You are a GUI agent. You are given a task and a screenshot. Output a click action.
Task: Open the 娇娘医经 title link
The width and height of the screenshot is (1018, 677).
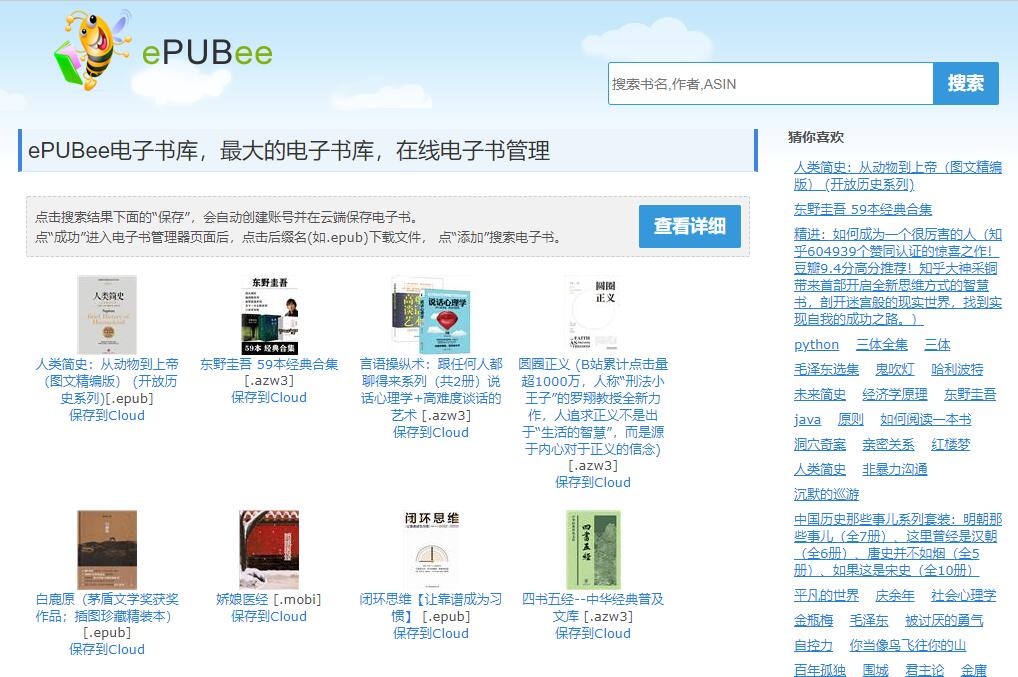click(242, 599)
